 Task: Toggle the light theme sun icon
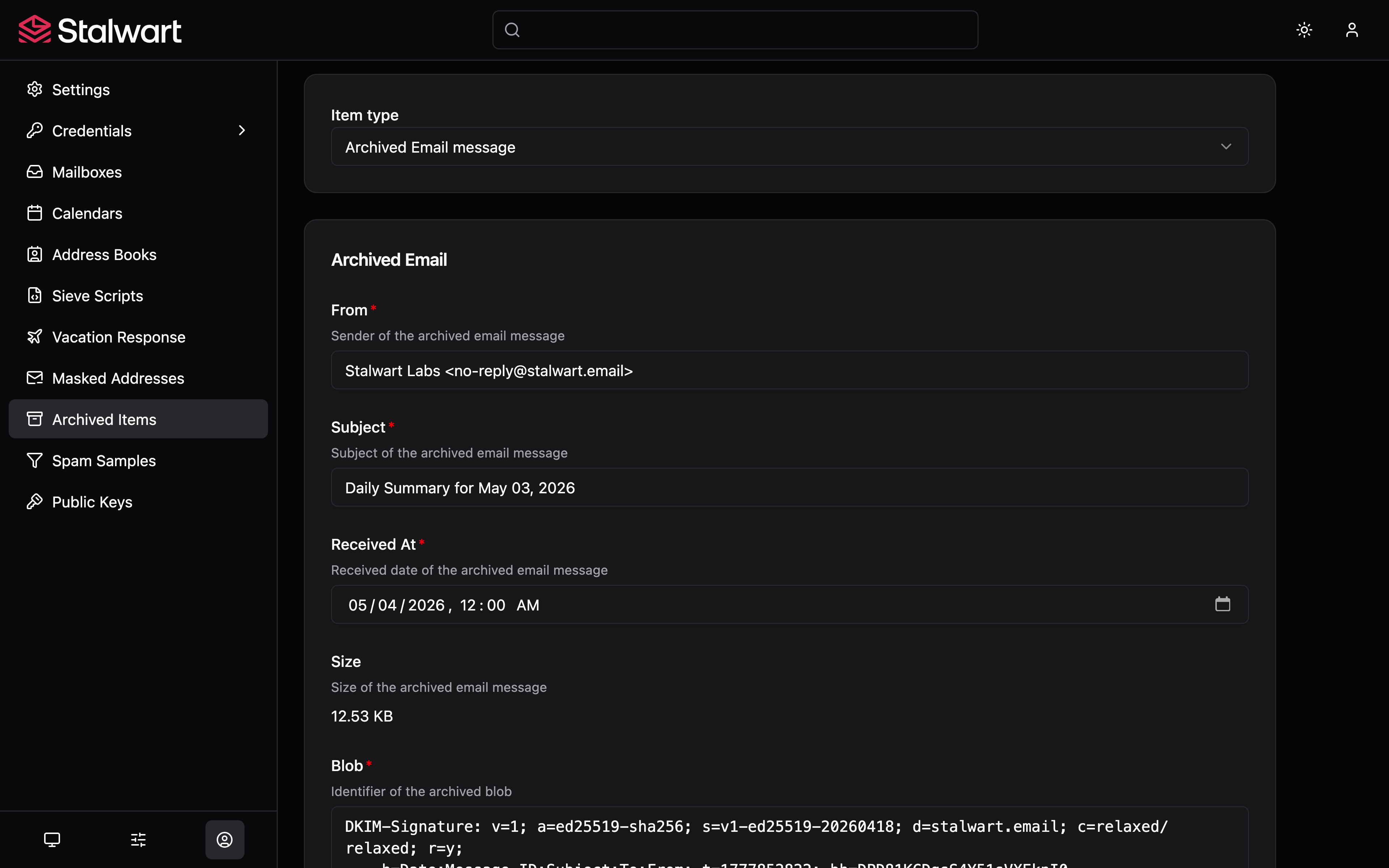point(1304,30)
